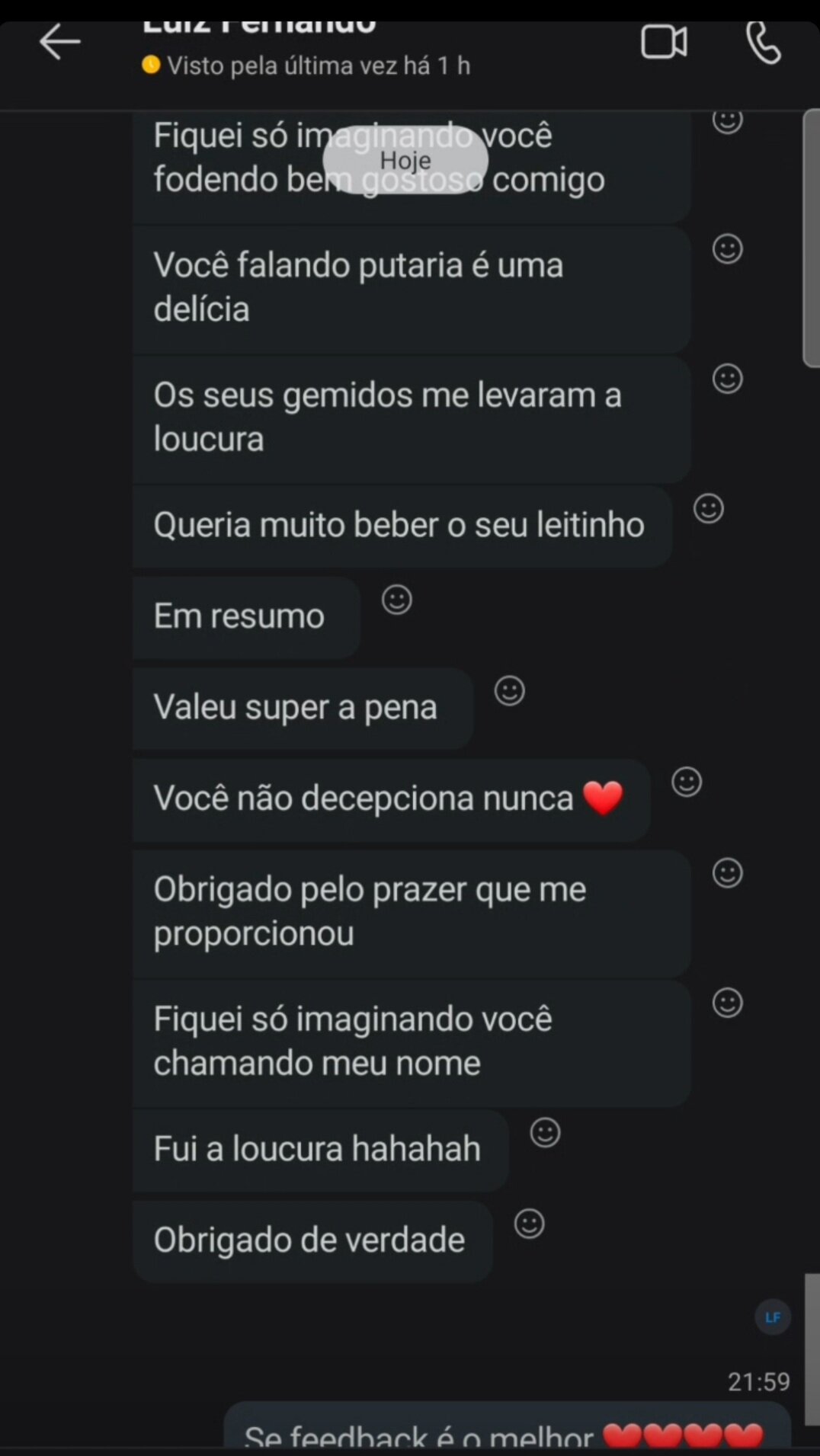
Task: Start a video call
Action: coord(664,42)
